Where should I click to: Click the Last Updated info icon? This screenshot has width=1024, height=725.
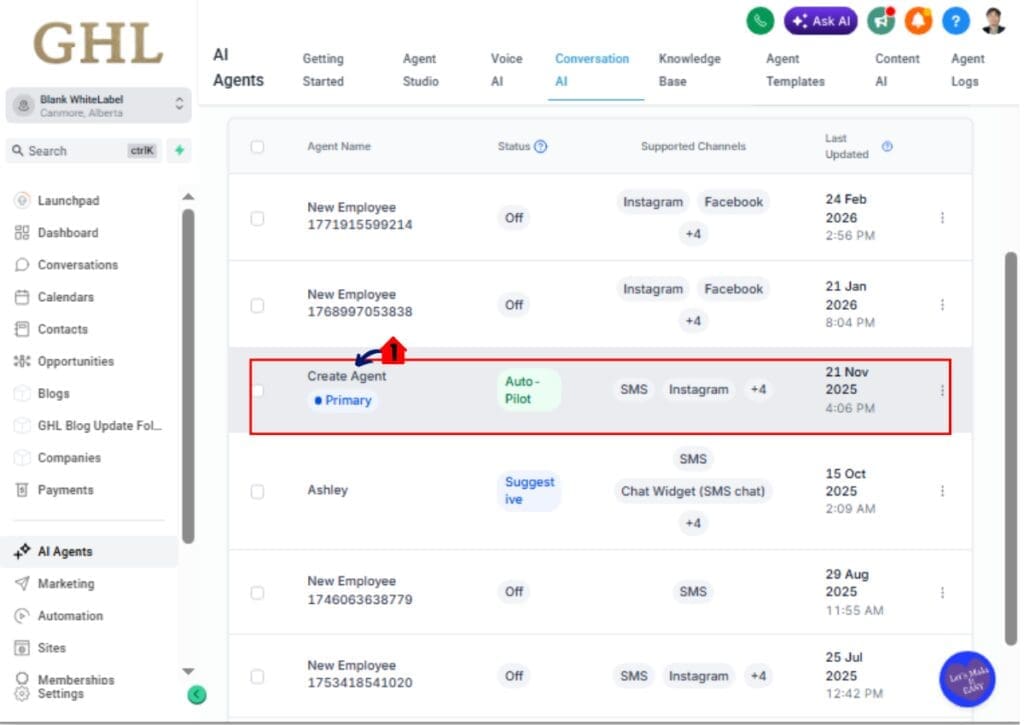pos(887,147)
